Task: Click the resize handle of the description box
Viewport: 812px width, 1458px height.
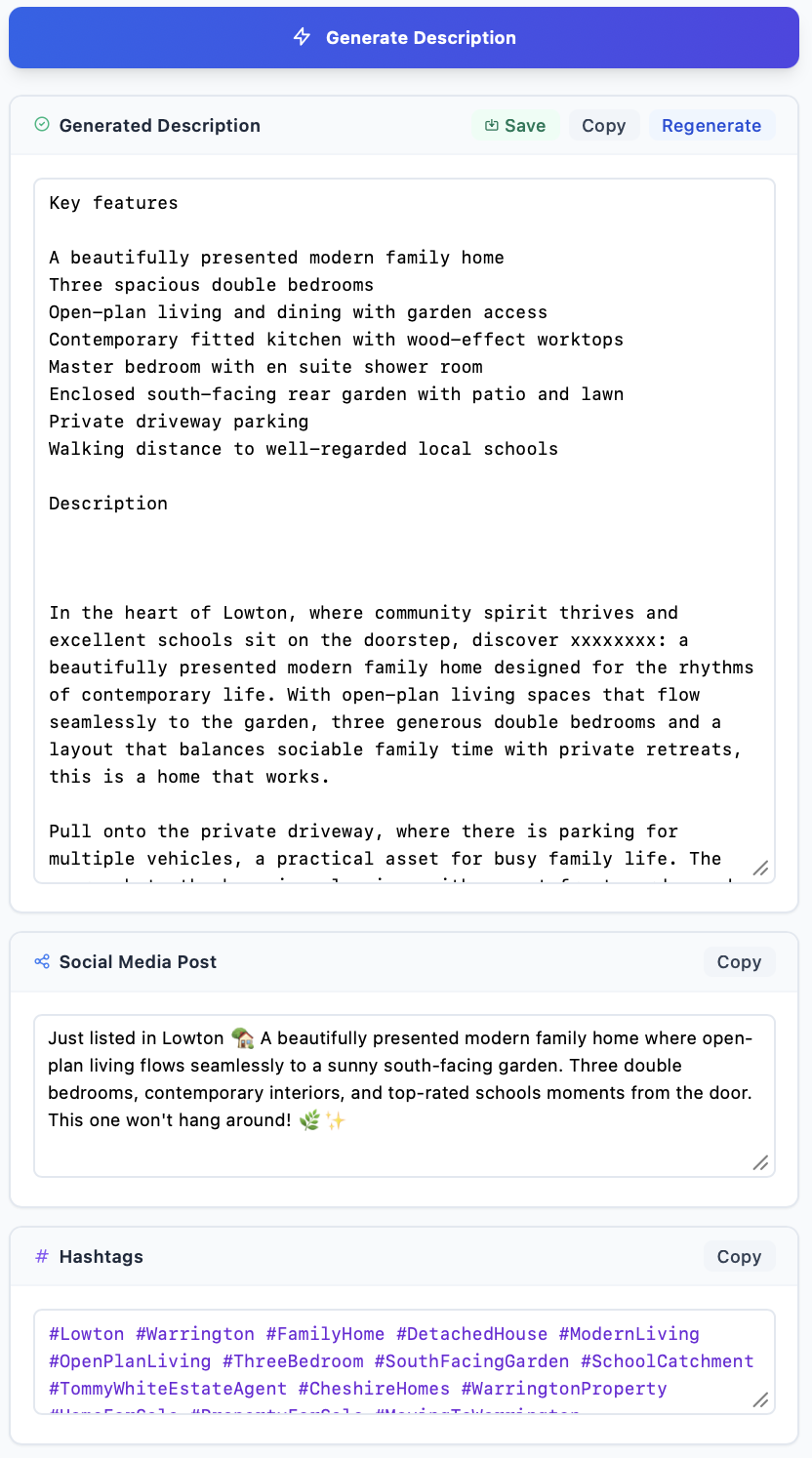Action: 760,869
